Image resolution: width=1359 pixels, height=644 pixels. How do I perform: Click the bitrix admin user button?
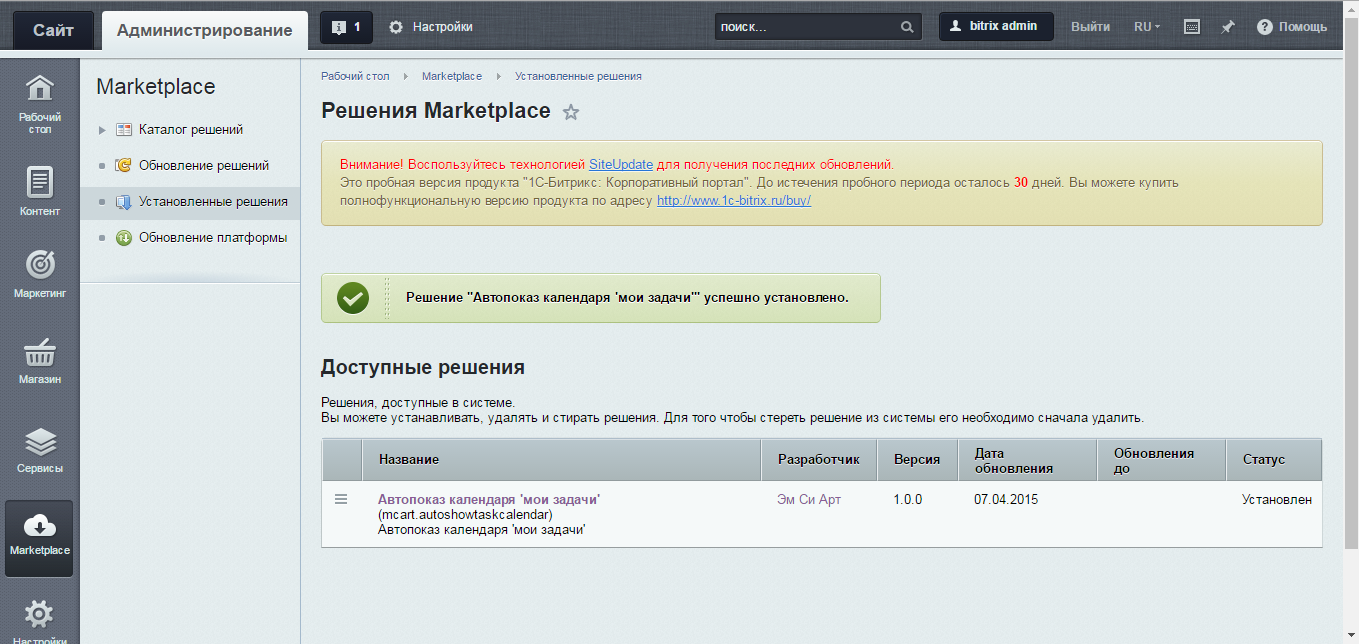(x=995, y=27)
